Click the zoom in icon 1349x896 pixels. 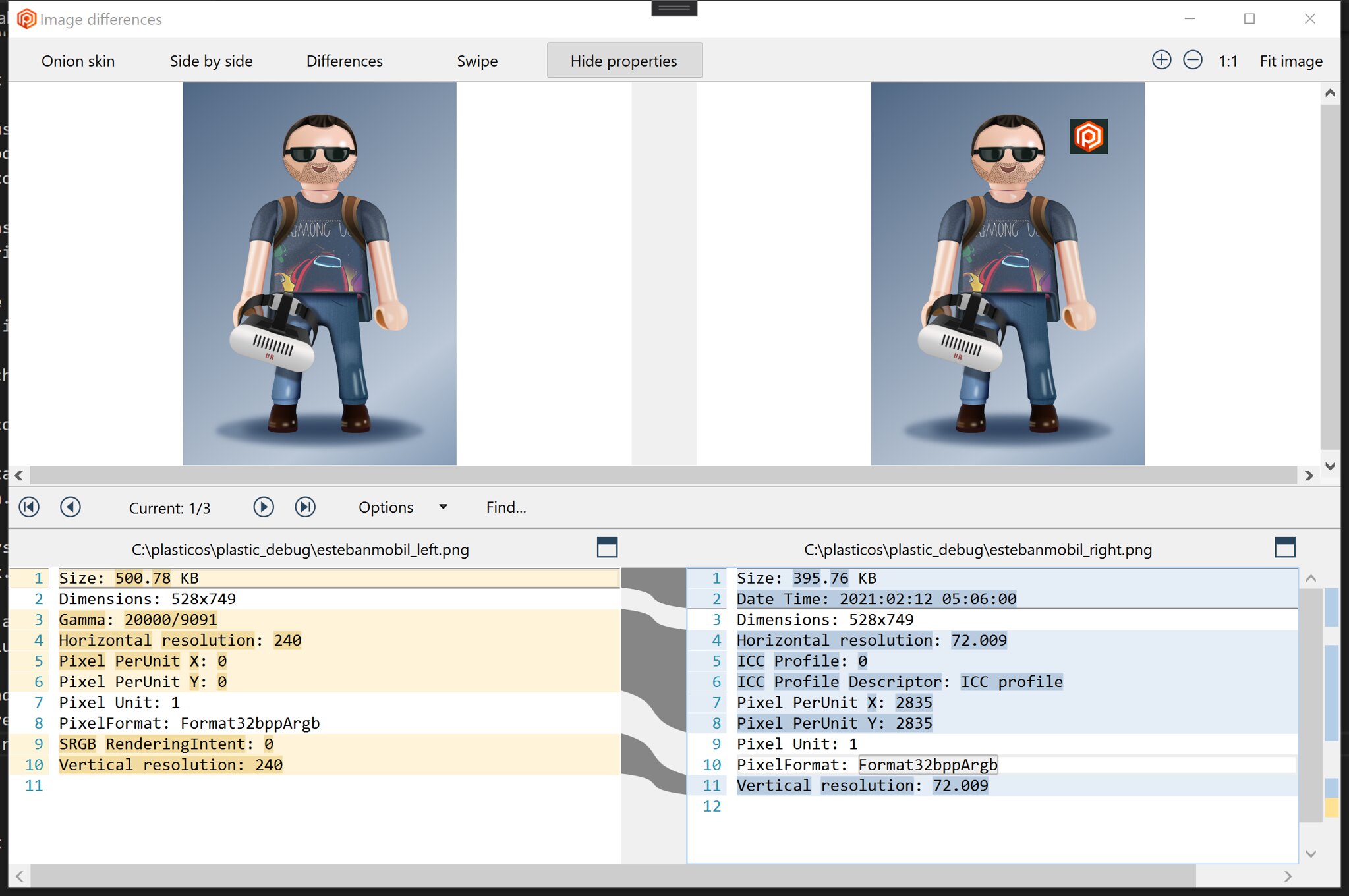tap(1161, 60)
